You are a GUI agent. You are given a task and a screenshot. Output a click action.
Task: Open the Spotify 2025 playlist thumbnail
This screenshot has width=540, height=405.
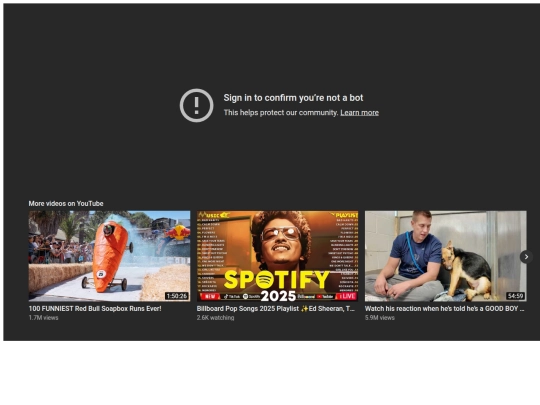click(277, 256)
